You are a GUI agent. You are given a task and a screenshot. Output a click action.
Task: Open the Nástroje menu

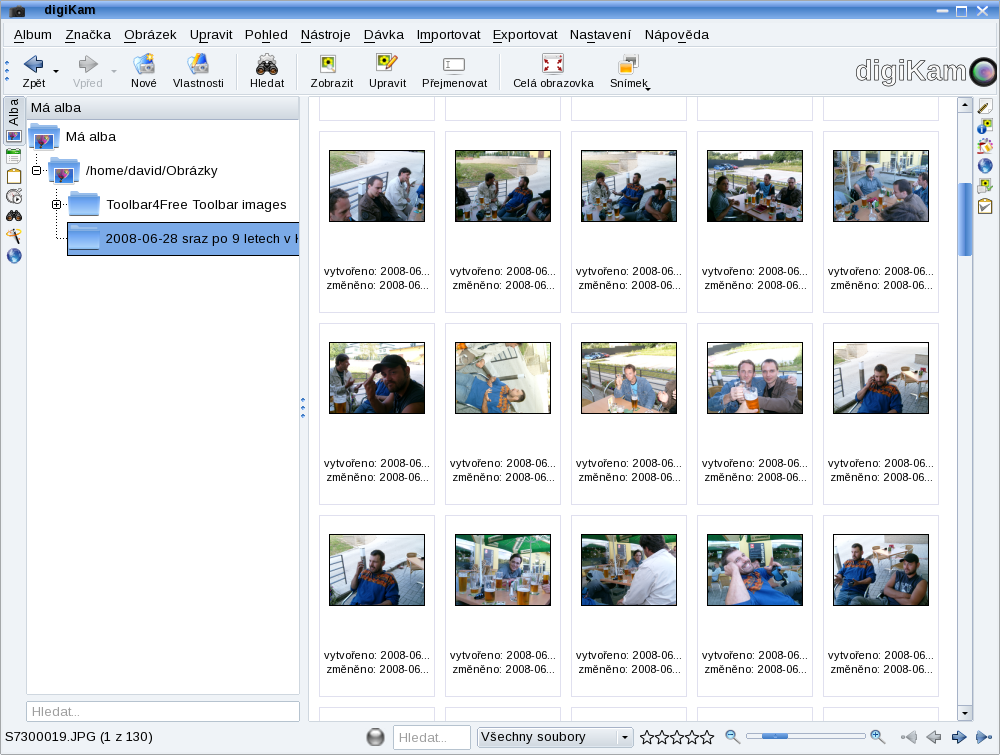coord(325,34)
